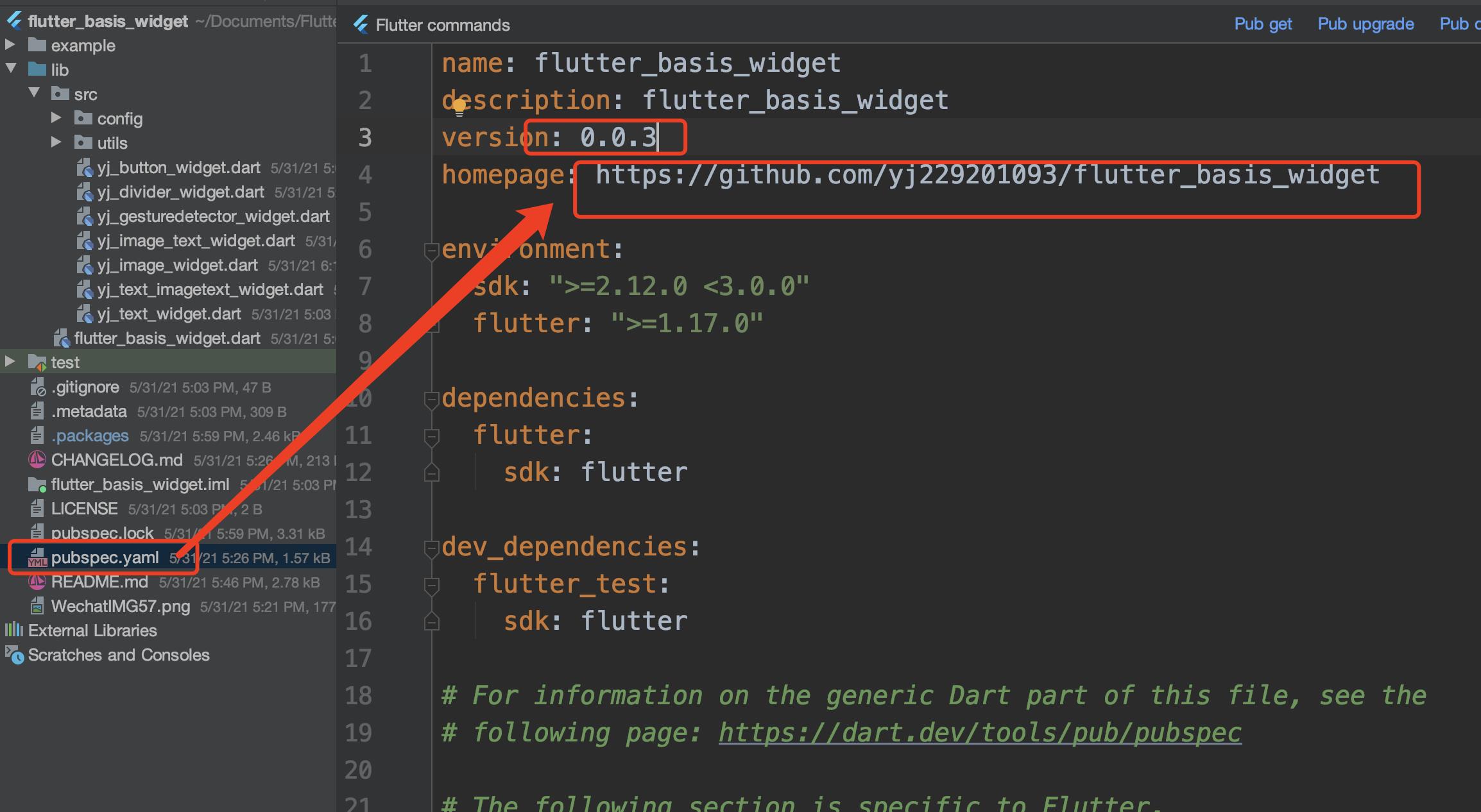This screenshot has height=812, width=1481.
Task: Click the sdk constraint ">=2.12.0 <3.0.0"
Action: coord(679,286)
